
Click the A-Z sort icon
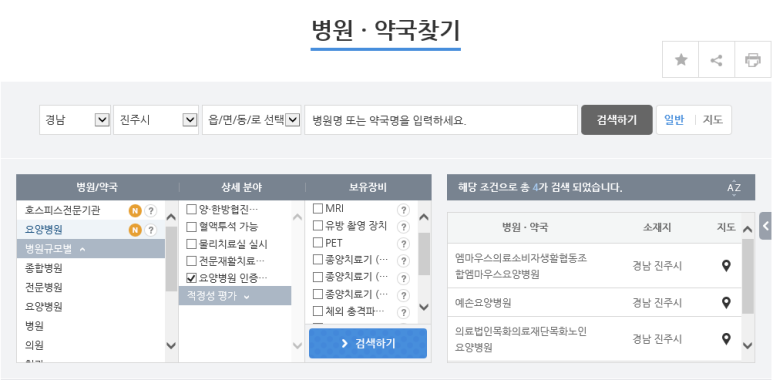coord(734,187)
